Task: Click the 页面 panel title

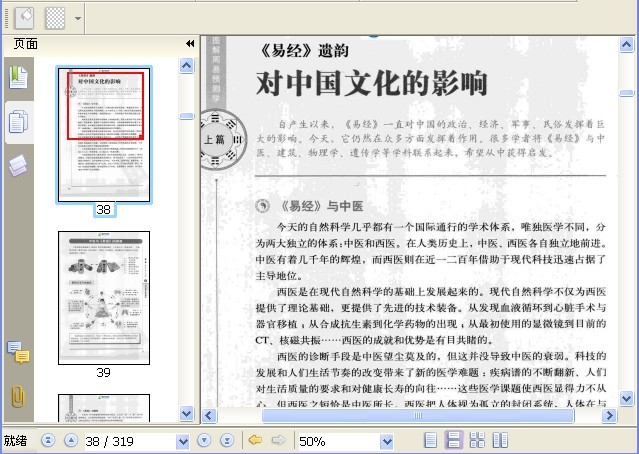Action: [x=25, y=44]
